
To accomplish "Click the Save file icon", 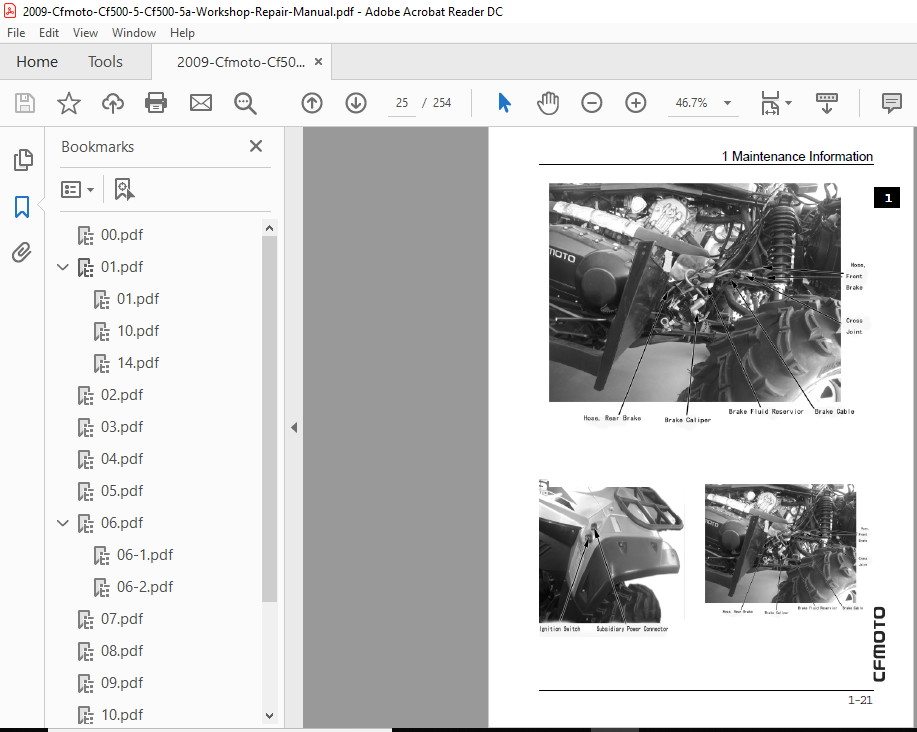I will pyautogui.click(x=25, y=103).
